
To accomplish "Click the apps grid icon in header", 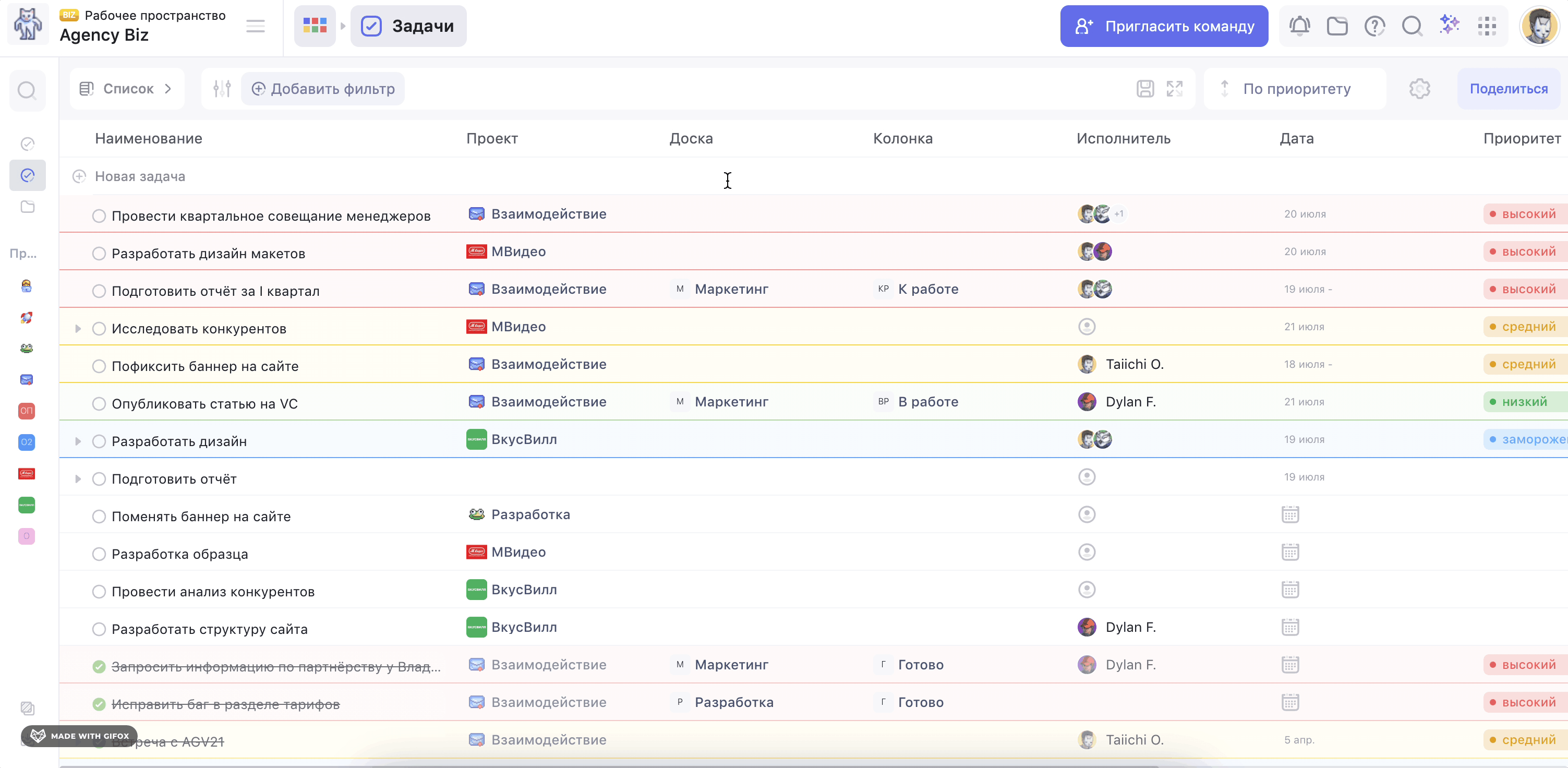I will tap(1487, 26).
